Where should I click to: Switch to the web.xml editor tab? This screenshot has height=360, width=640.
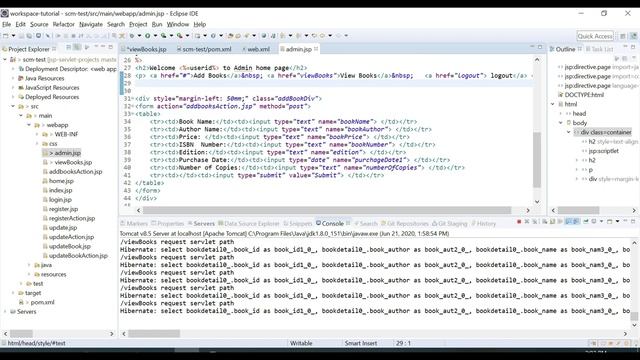pos(256,49)
